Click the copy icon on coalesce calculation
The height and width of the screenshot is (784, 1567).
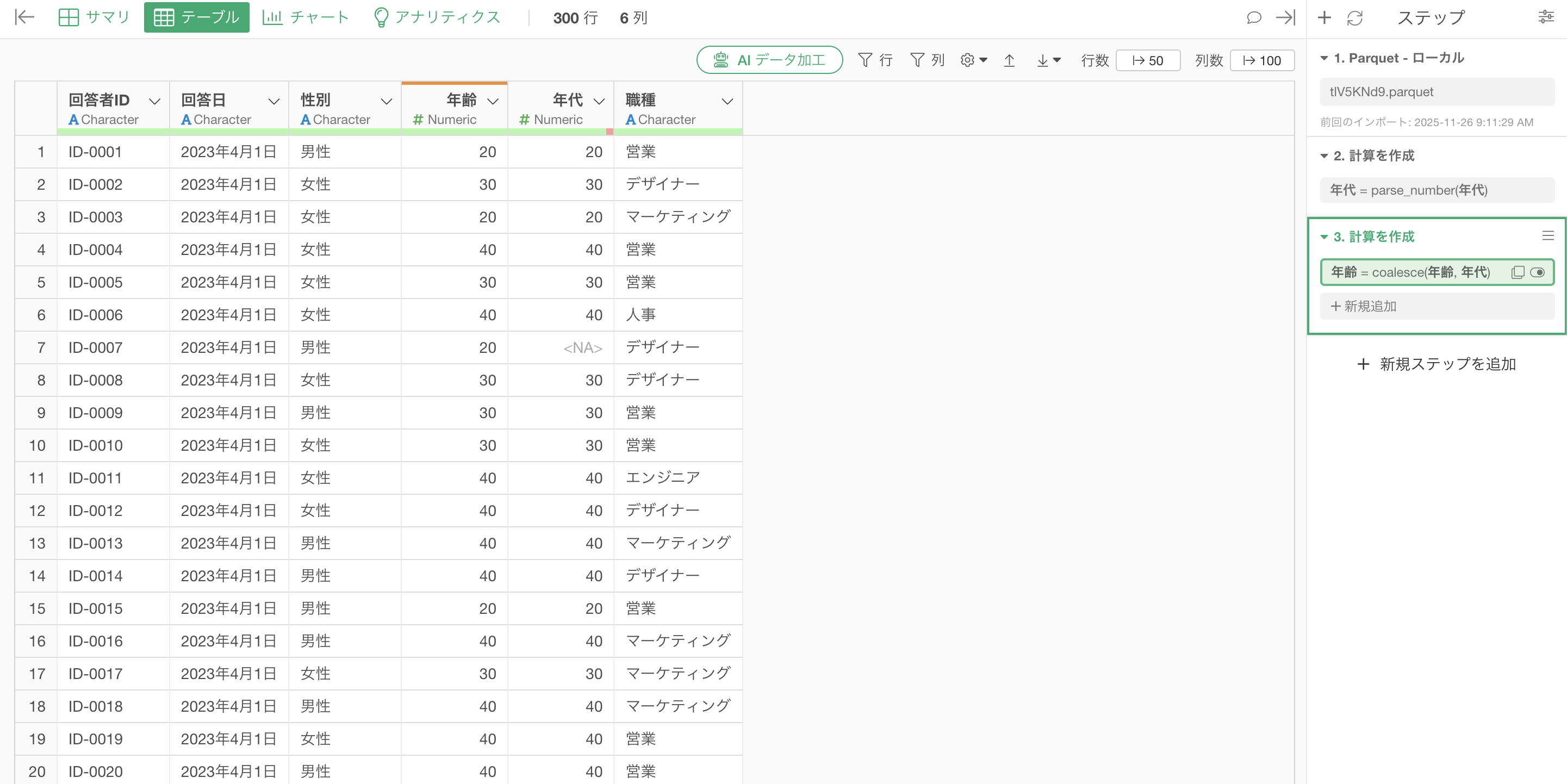(x=1517, y=272)
